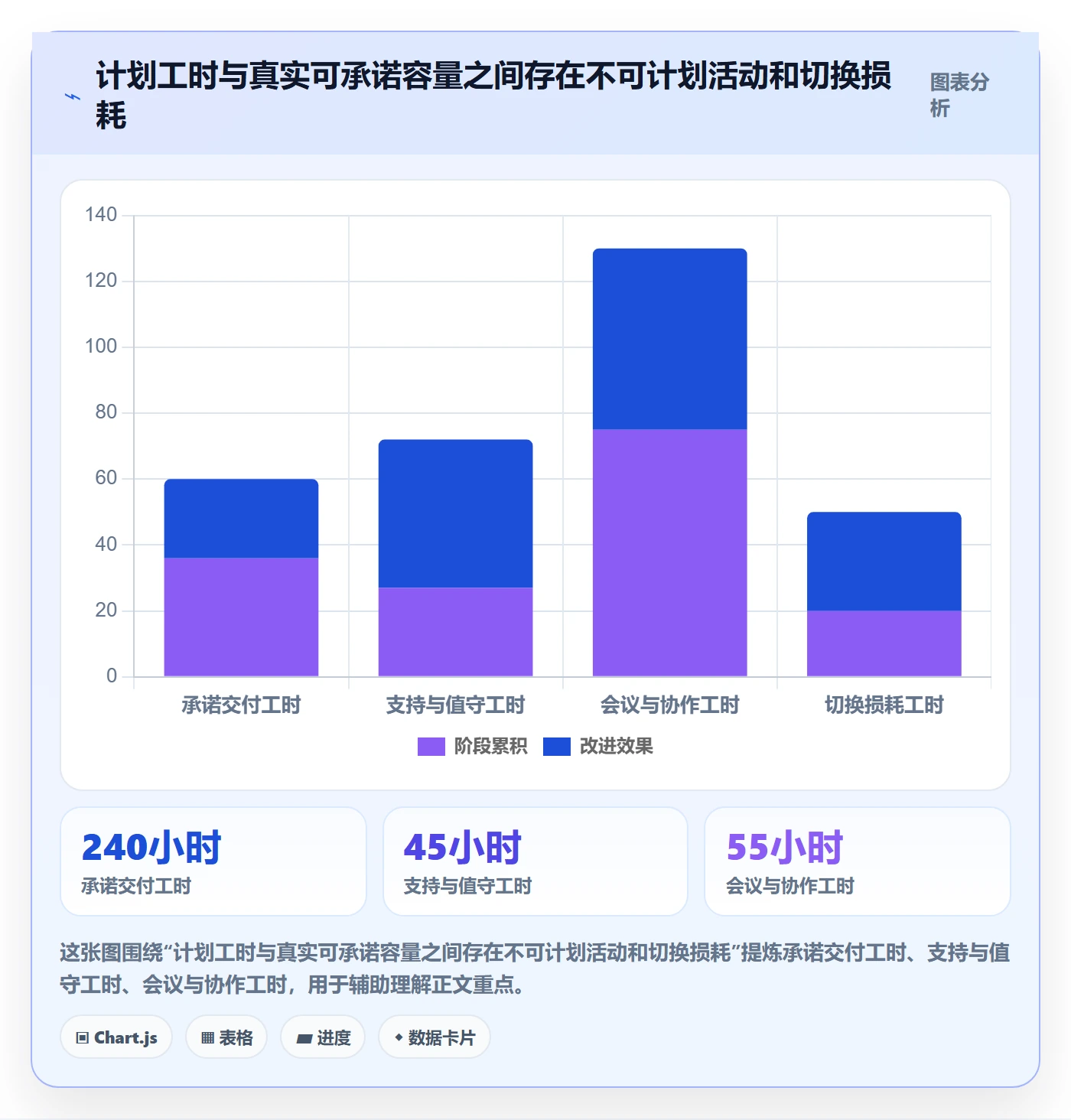Click blue segment of 支持与值守工时 bar
This screenshot has height=1120, width=1071.
coord(455,513)
